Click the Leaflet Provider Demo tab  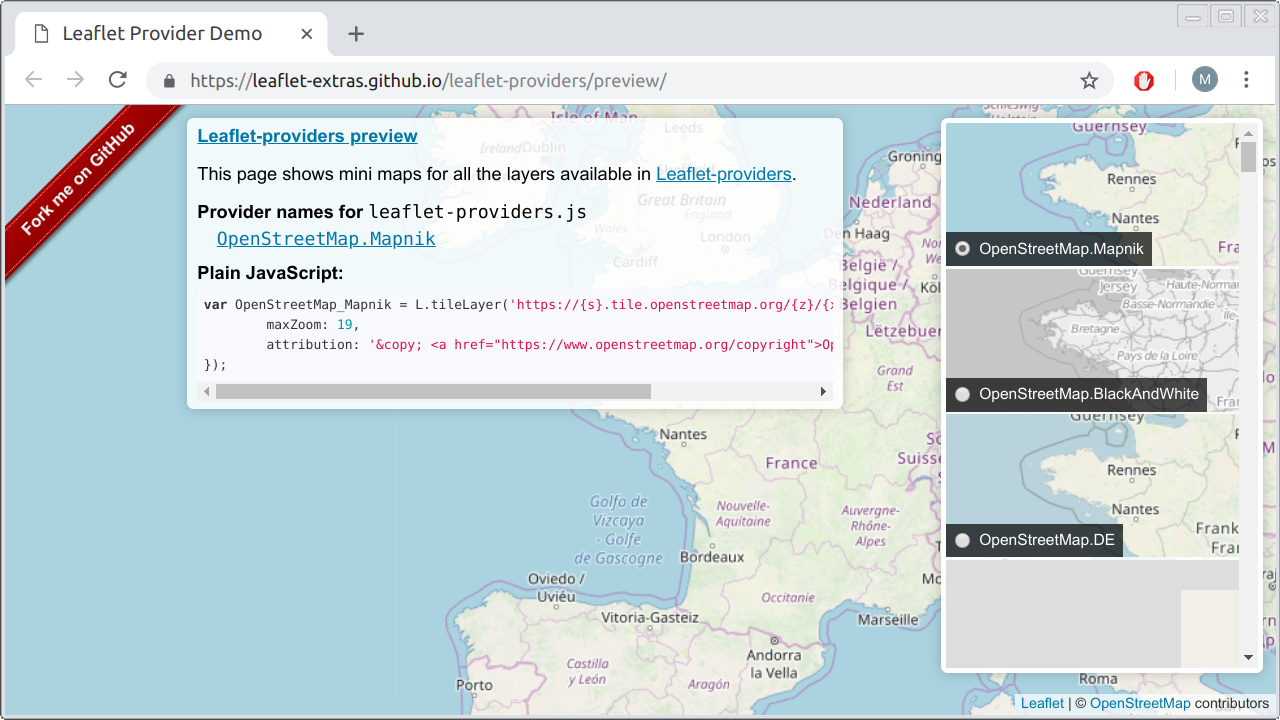(162, 32)
